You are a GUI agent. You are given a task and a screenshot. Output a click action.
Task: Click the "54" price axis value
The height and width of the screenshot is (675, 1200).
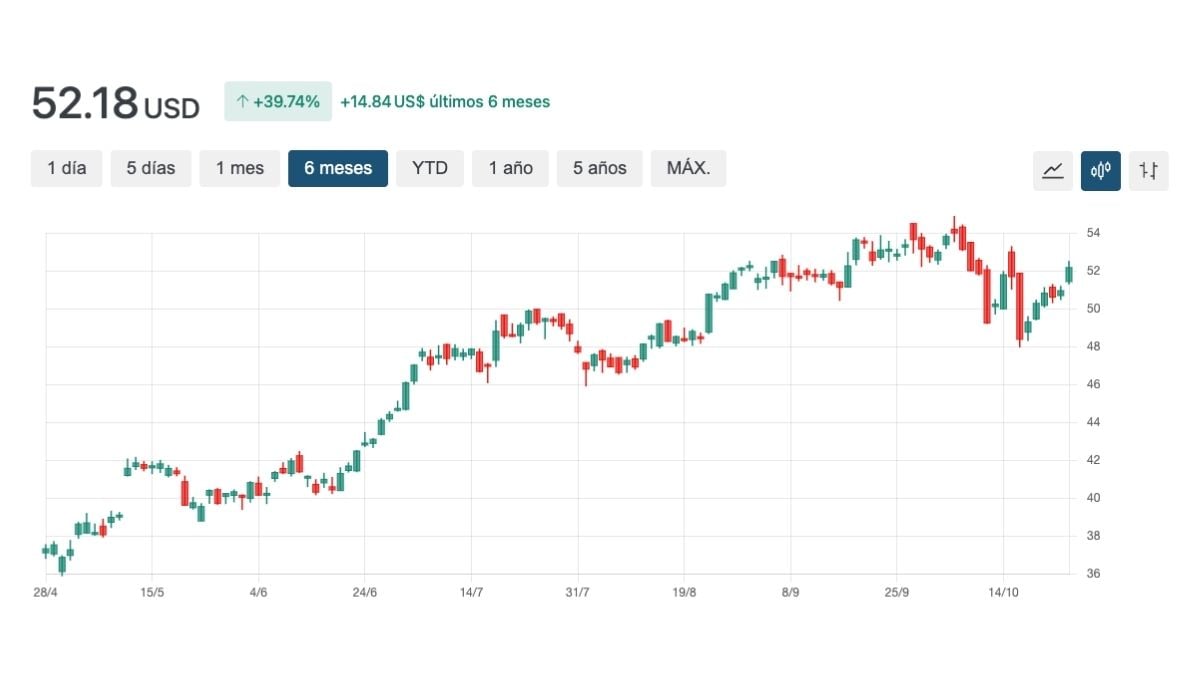tap(1096, 232)
